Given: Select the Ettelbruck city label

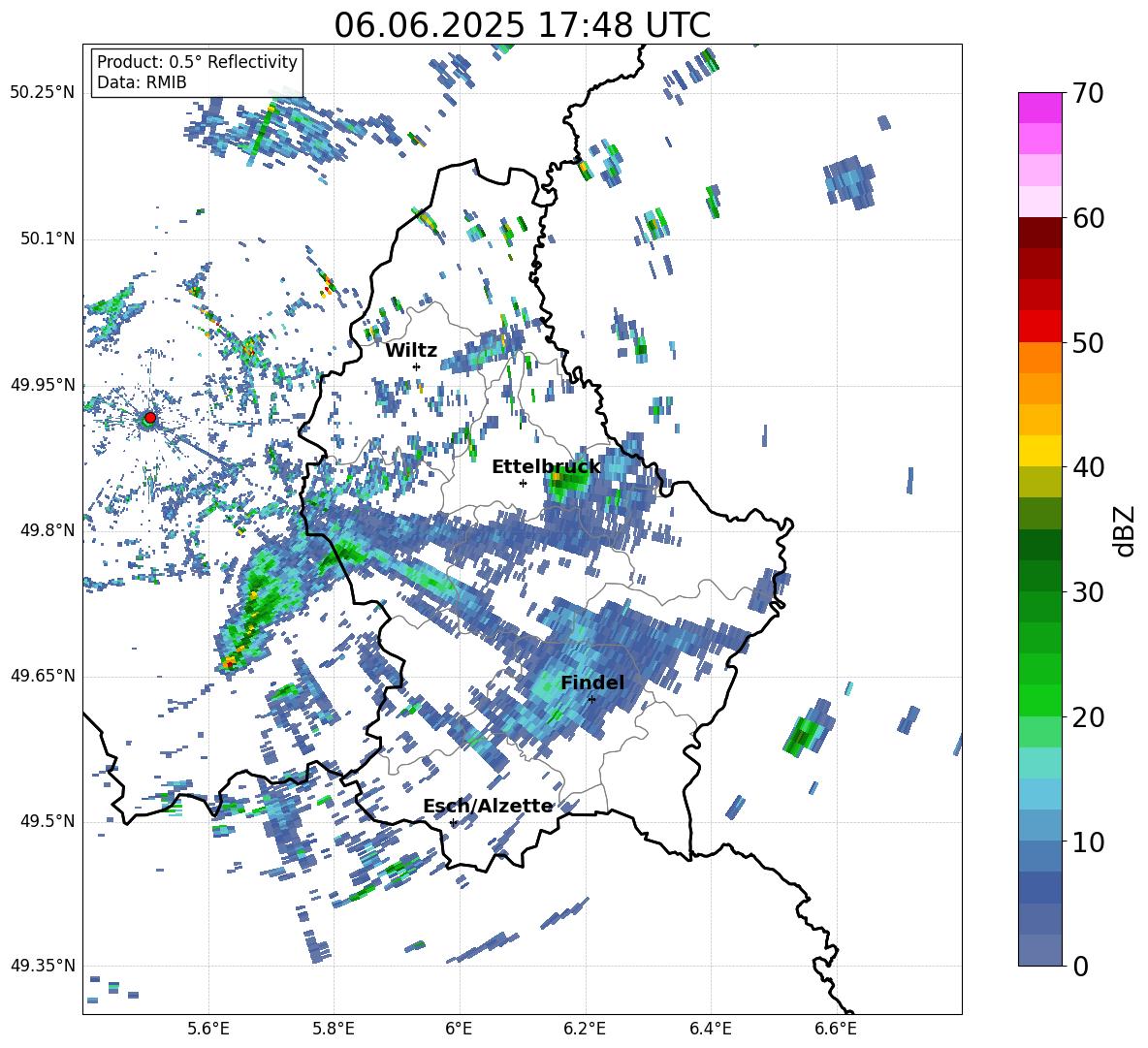Looking at the screenshot, I should pos(546,467).
